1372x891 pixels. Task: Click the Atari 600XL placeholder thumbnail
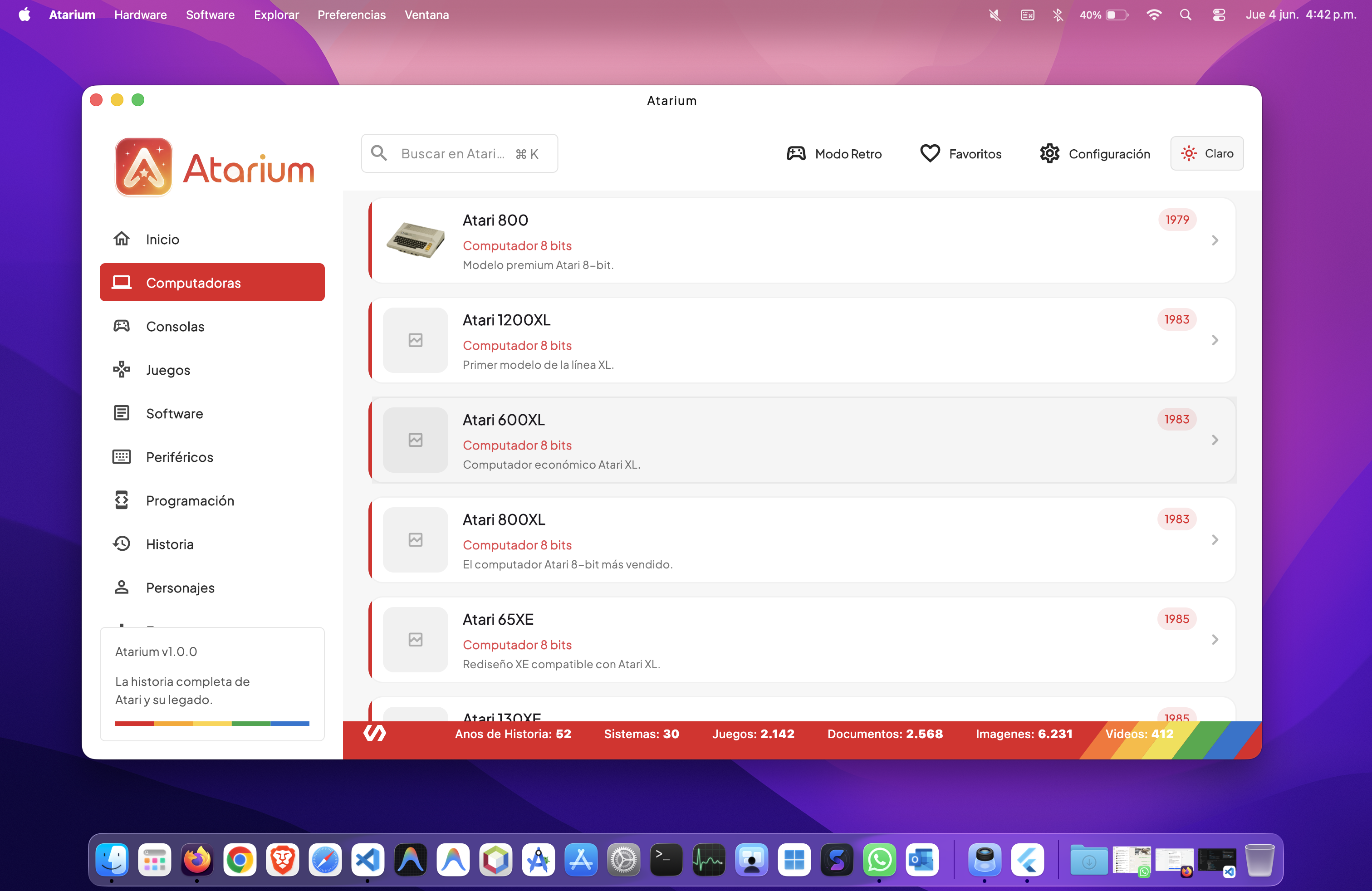pos(415,440)
